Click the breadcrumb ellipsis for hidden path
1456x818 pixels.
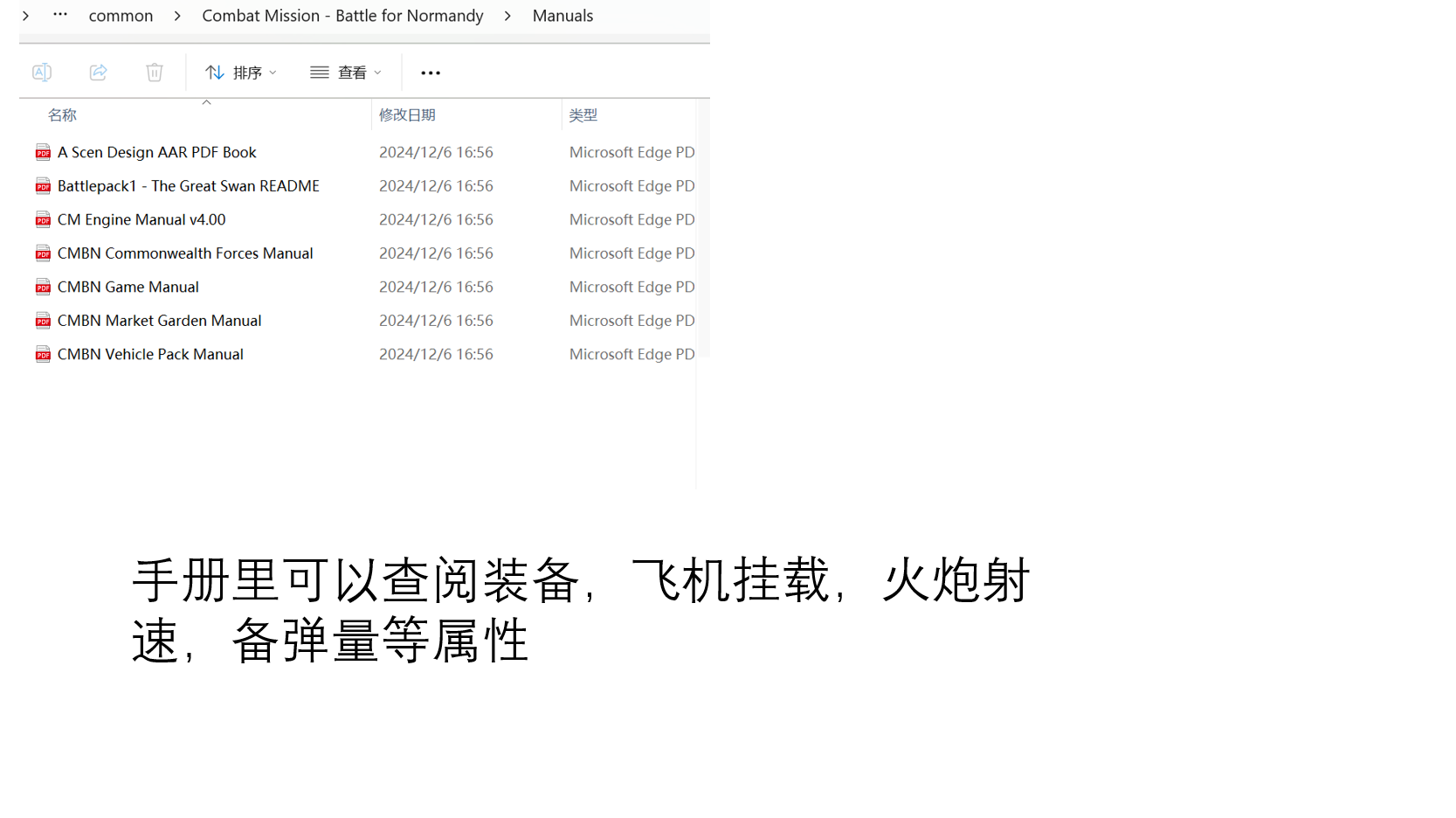(x=60, y=15)
